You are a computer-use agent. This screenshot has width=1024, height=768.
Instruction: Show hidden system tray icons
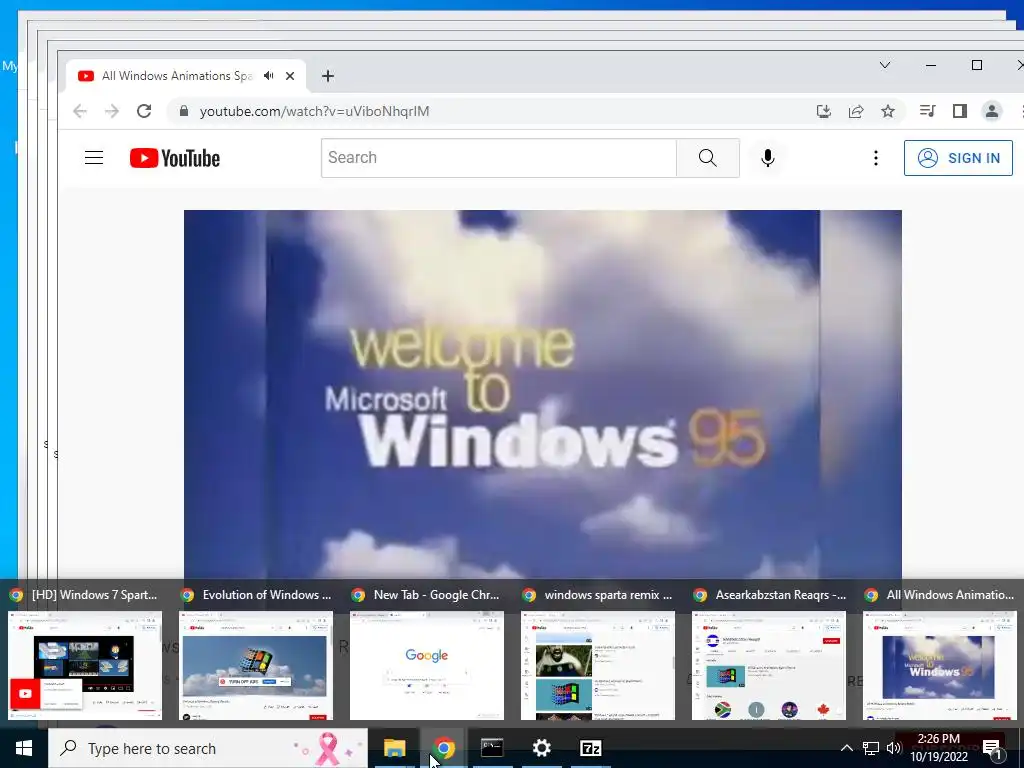(x=846, y=748)
